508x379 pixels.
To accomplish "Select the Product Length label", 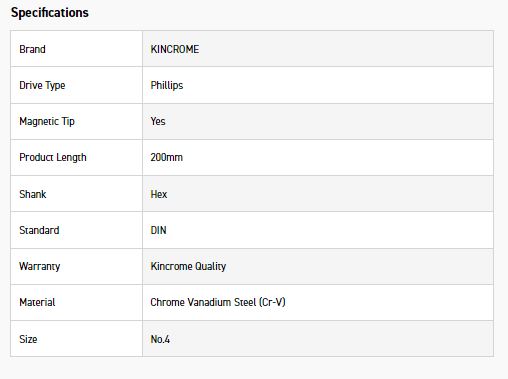I will (53, 158).
